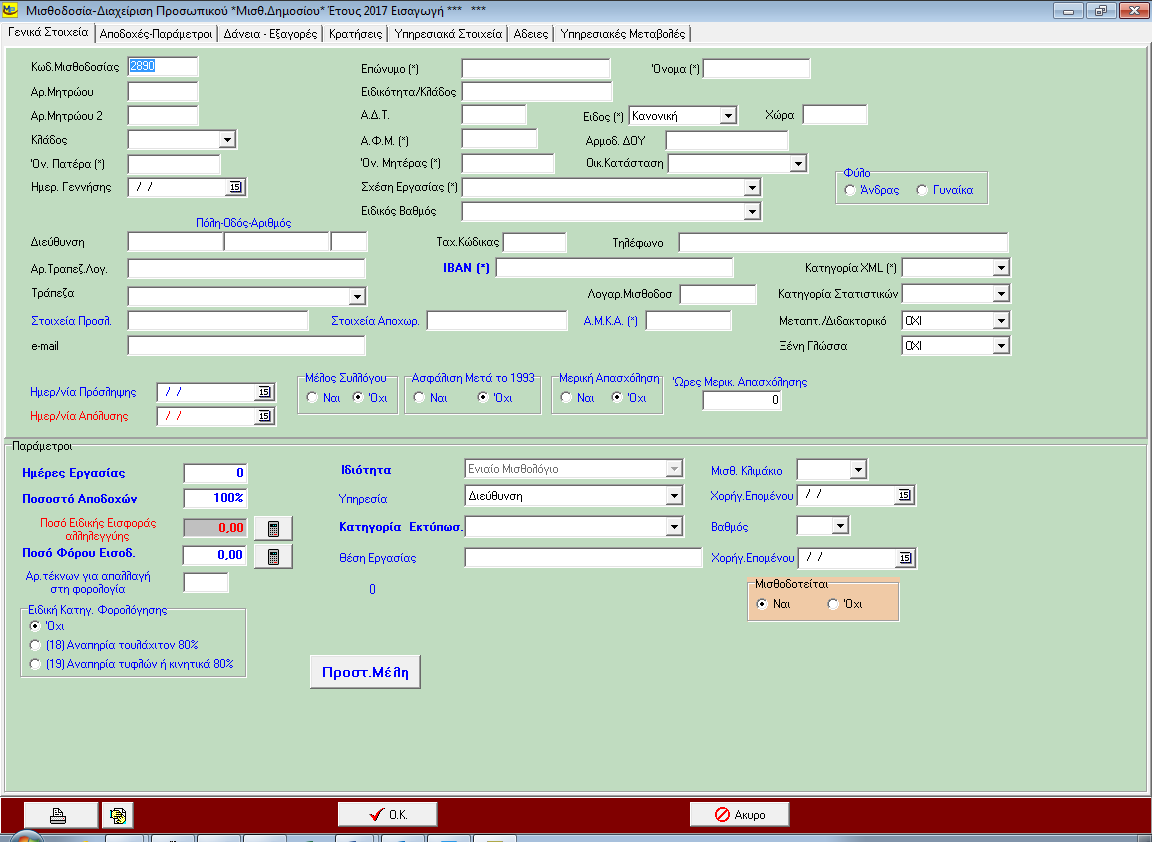Switch to Αποδοχές-Παράμετροι tab
Image resolution: width=1152 pixels, height=842 pixels.
[157, 33]
